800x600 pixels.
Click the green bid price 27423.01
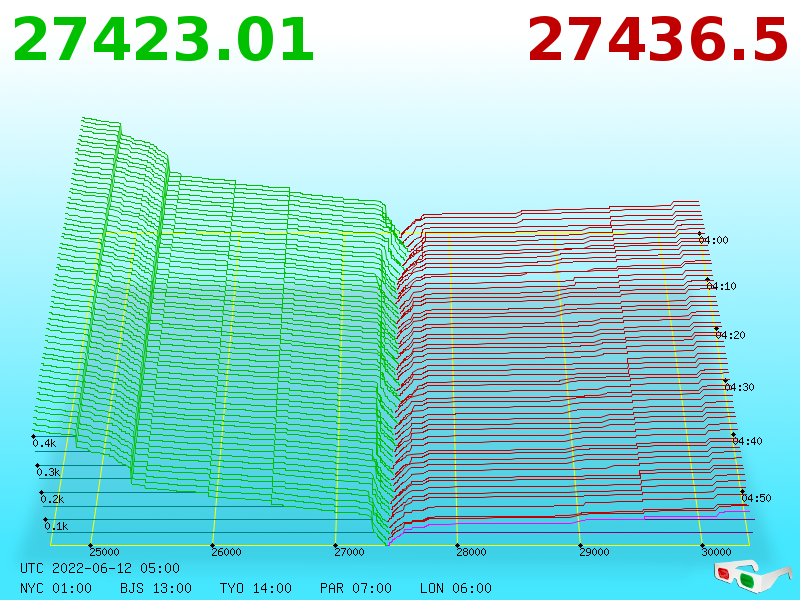tap(163, 40)
